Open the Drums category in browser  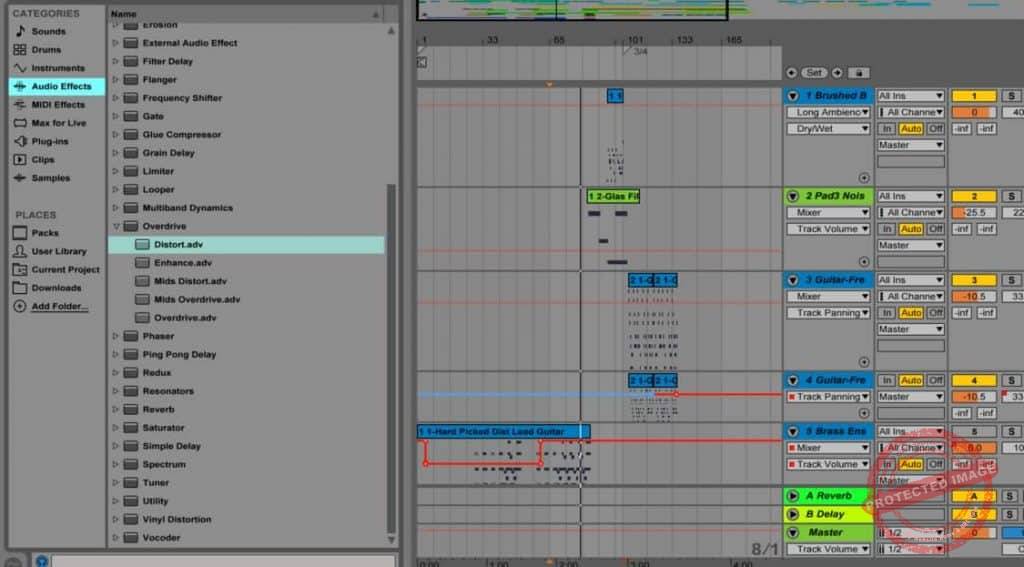[x=45, y=49]
